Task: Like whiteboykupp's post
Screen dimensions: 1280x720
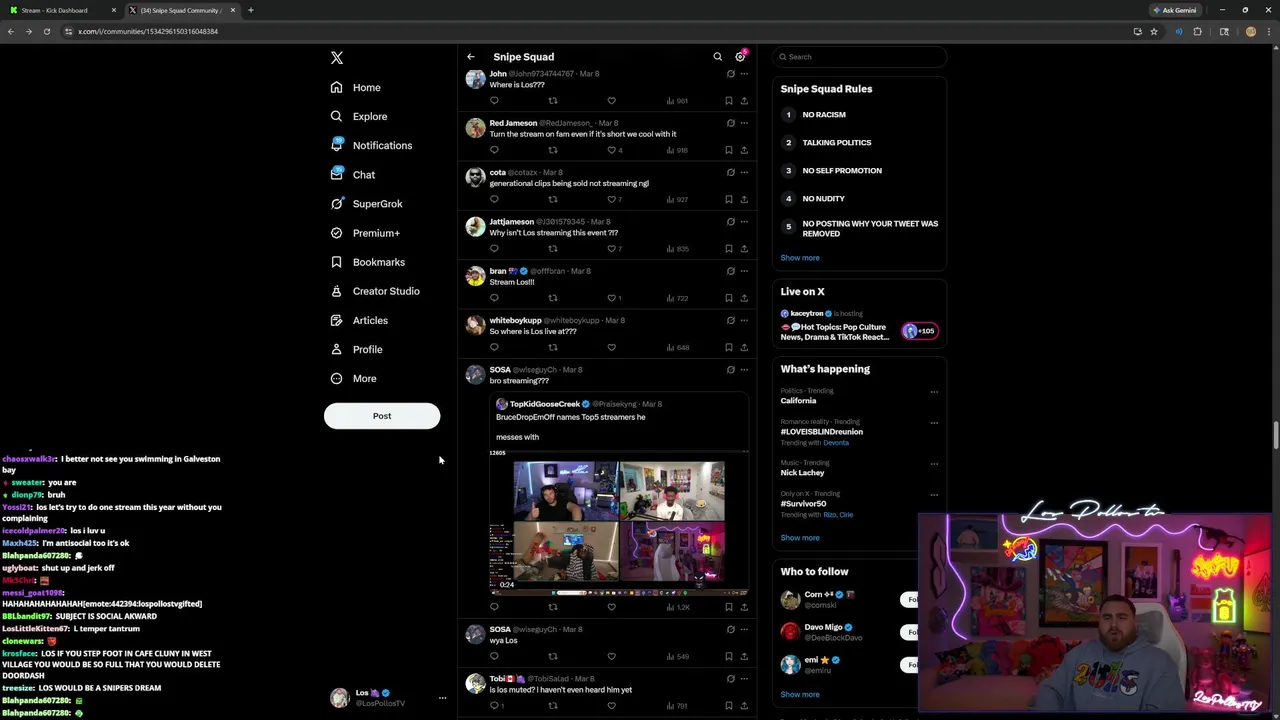Action: [x=611, y=347]
